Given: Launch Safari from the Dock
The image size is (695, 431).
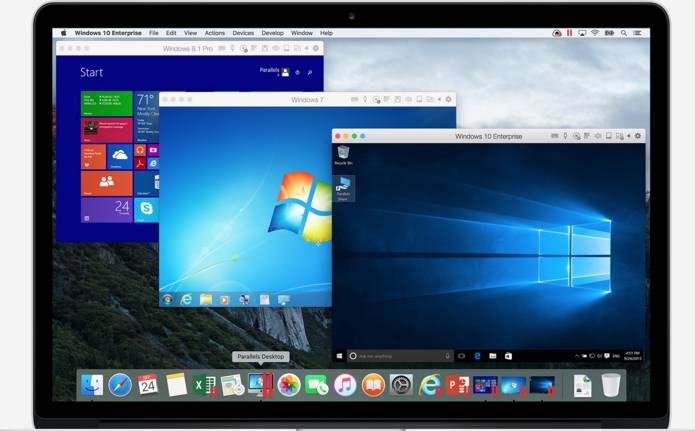Looking at the screenshot, I should point(120,385).
